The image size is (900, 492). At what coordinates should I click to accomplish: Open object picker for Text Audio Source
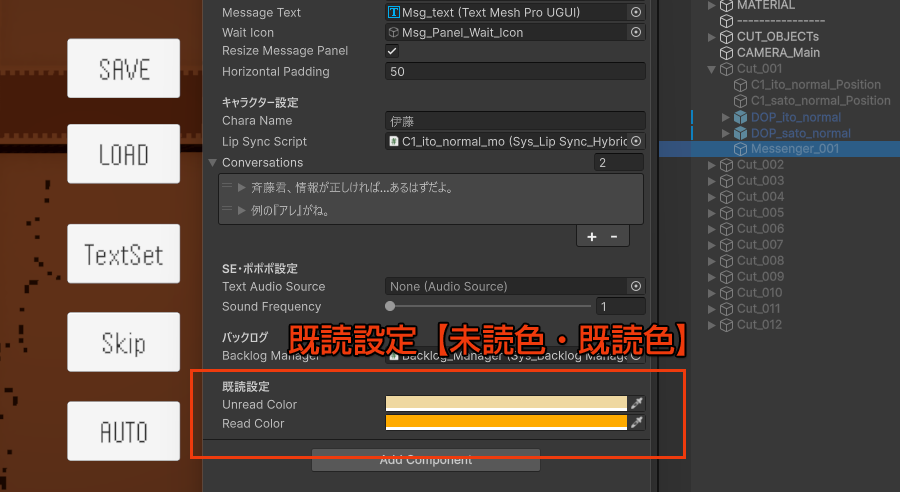(x=636, y=287)
